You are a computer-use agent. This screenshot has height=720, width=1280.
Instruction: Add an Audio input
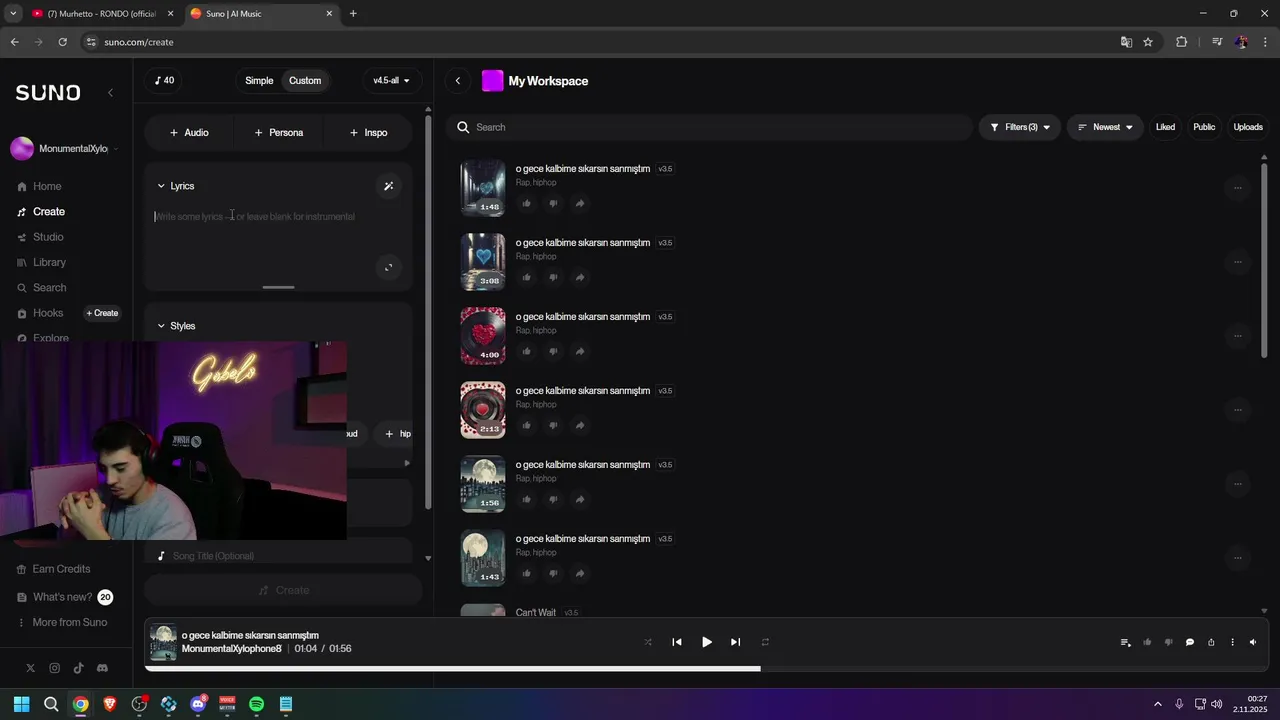pyautogui.click(x=189, y=132)
